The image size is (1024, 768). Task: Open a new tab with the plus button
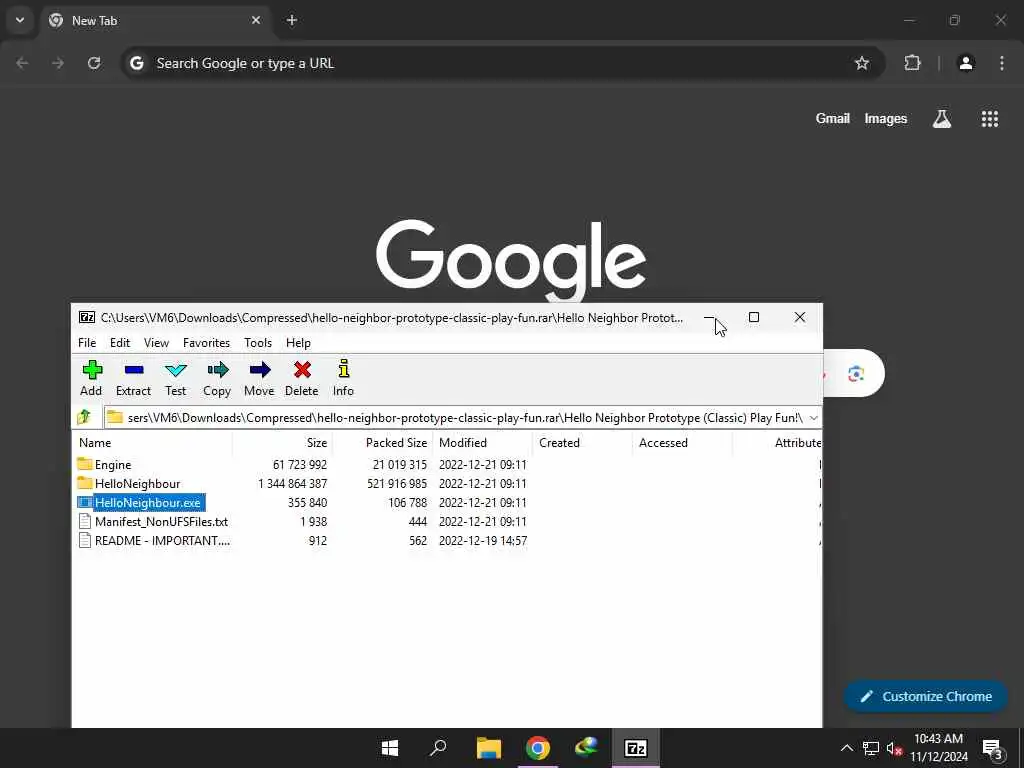pyautogui.click(x=292, y=20)
